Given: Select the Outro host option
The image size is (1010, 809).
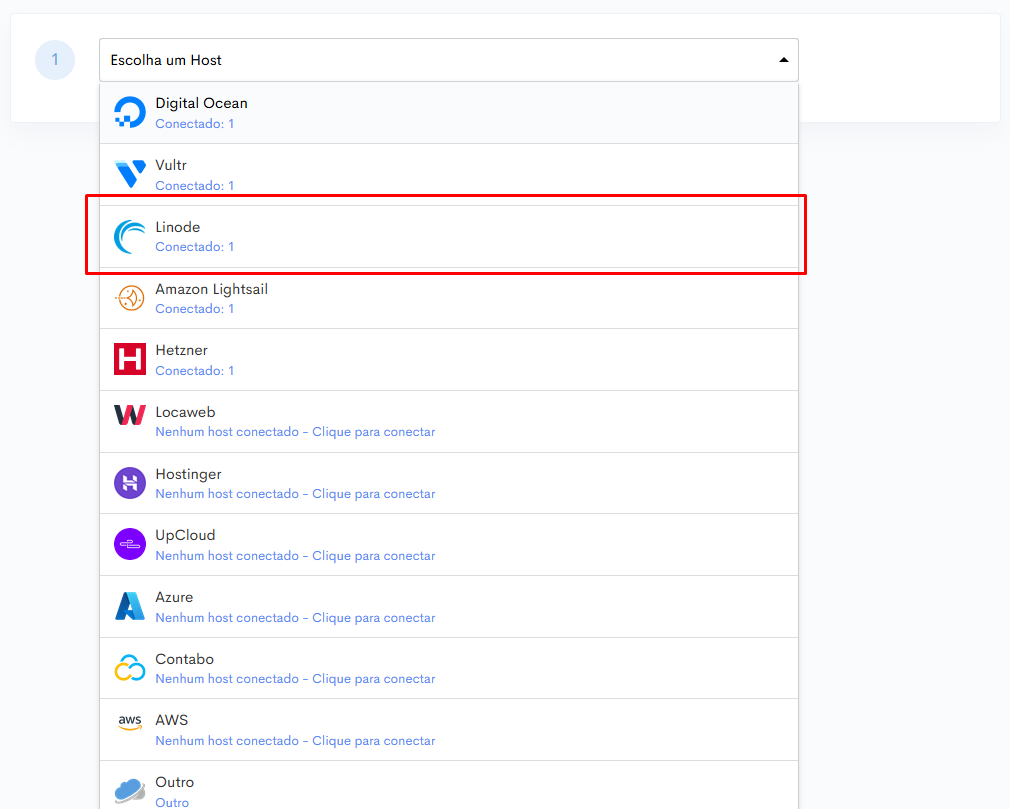Looking at the screenshot, I should pos(449,785).
